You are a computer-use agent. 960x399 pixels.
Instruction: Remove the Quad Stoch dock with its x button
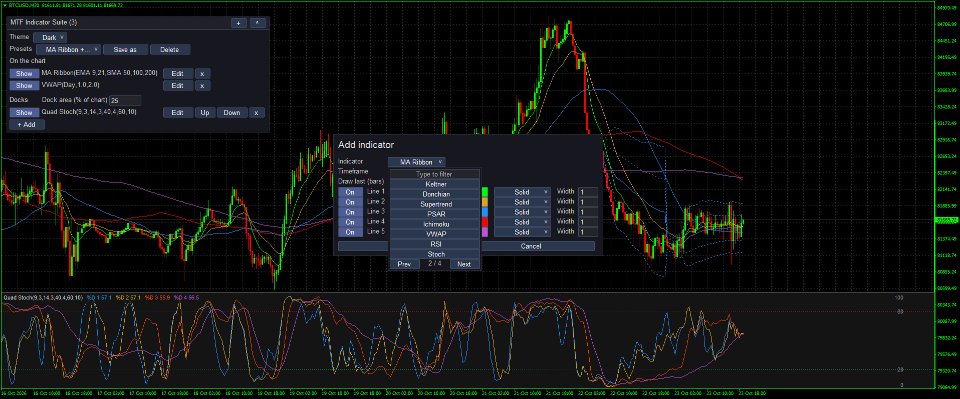point(257,113)
